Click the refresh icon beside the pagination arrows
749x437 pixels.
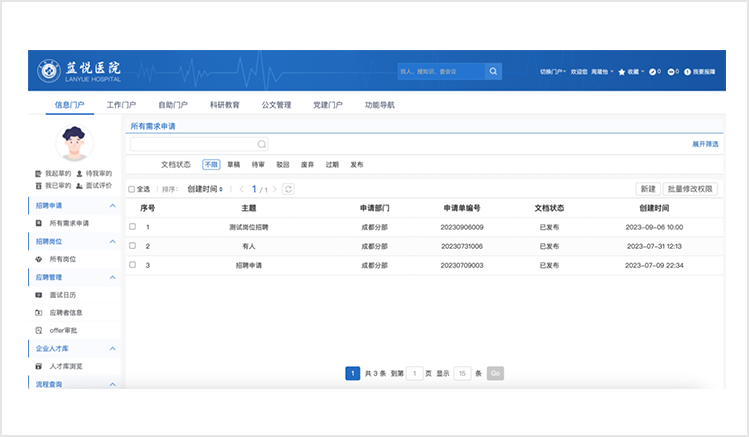click(x=288, y=188)
